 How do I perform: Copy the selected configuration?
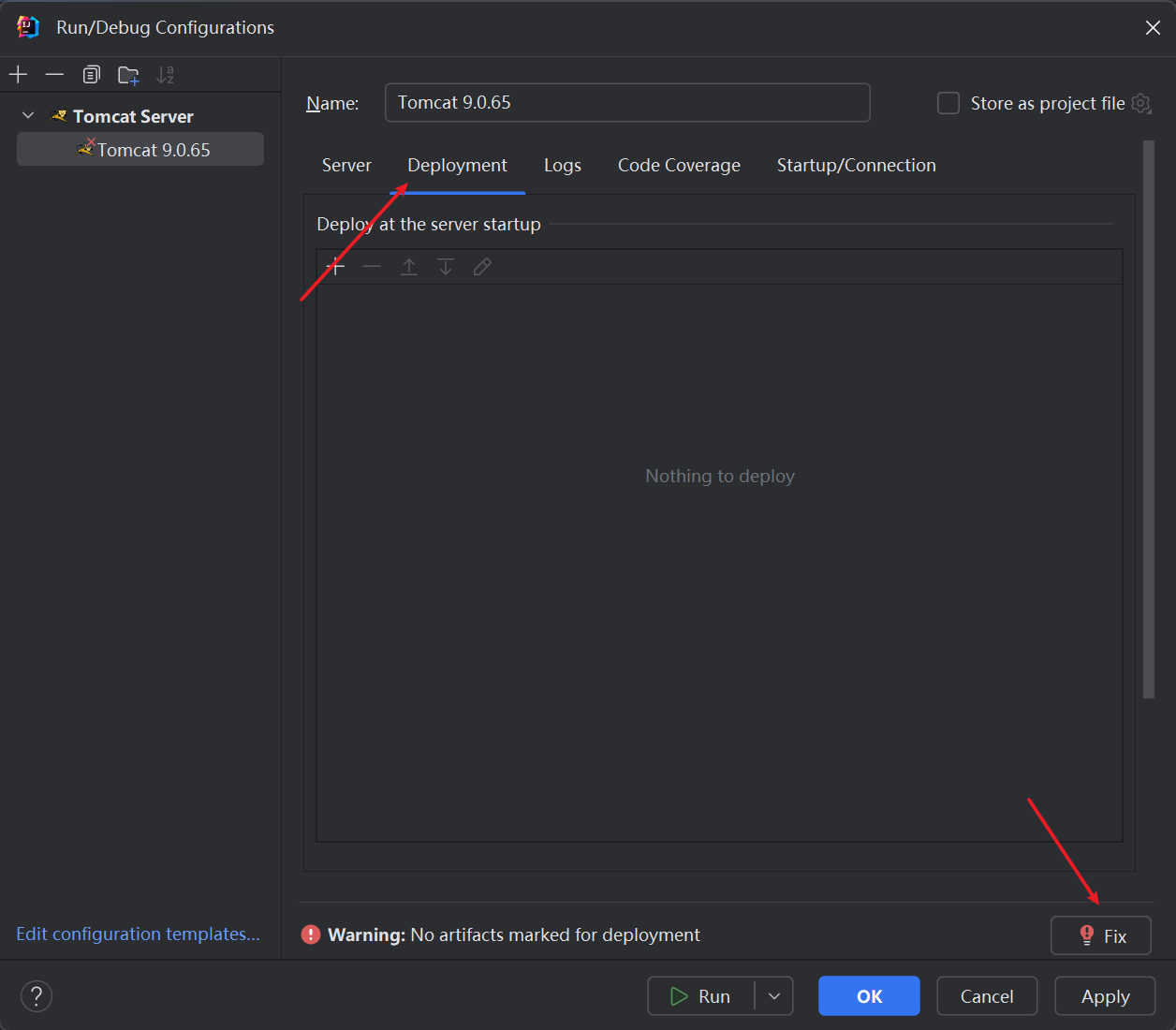click(x=91, y=74)
